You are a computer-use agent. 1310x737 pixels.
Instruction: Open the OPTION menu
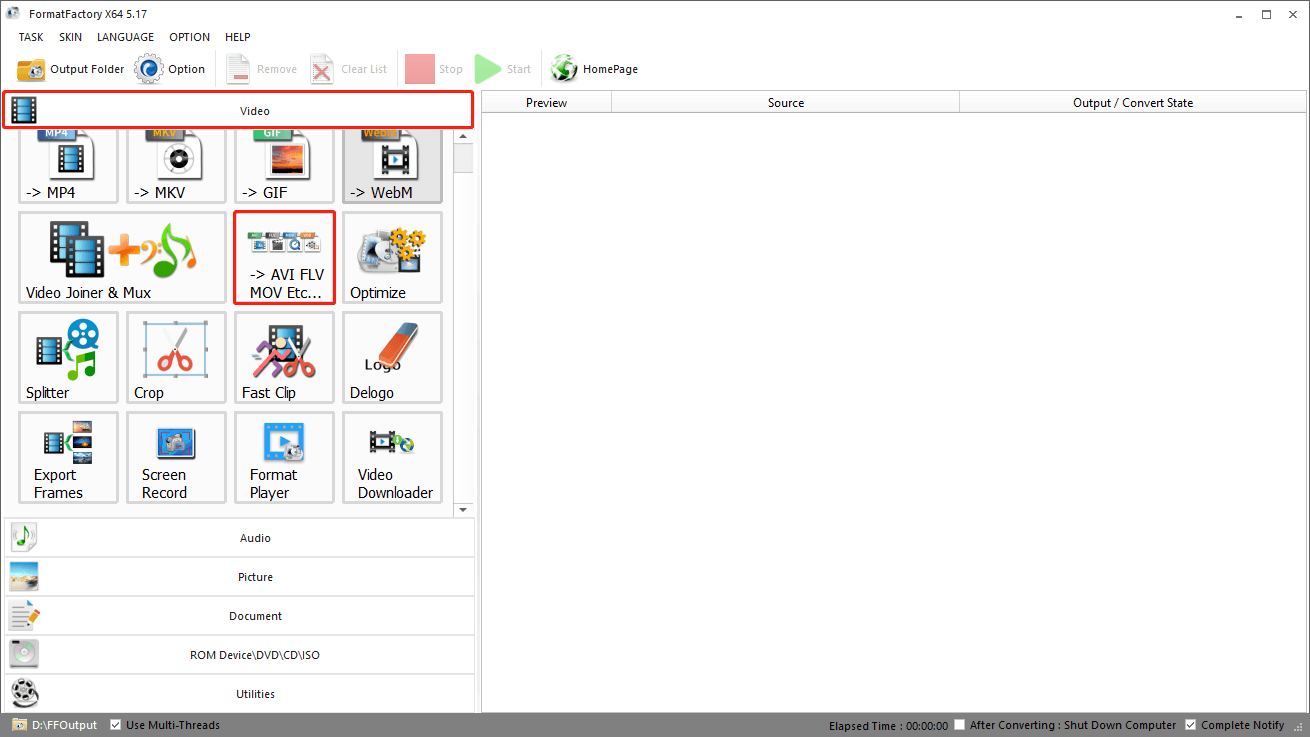click(x=189, y=37)
